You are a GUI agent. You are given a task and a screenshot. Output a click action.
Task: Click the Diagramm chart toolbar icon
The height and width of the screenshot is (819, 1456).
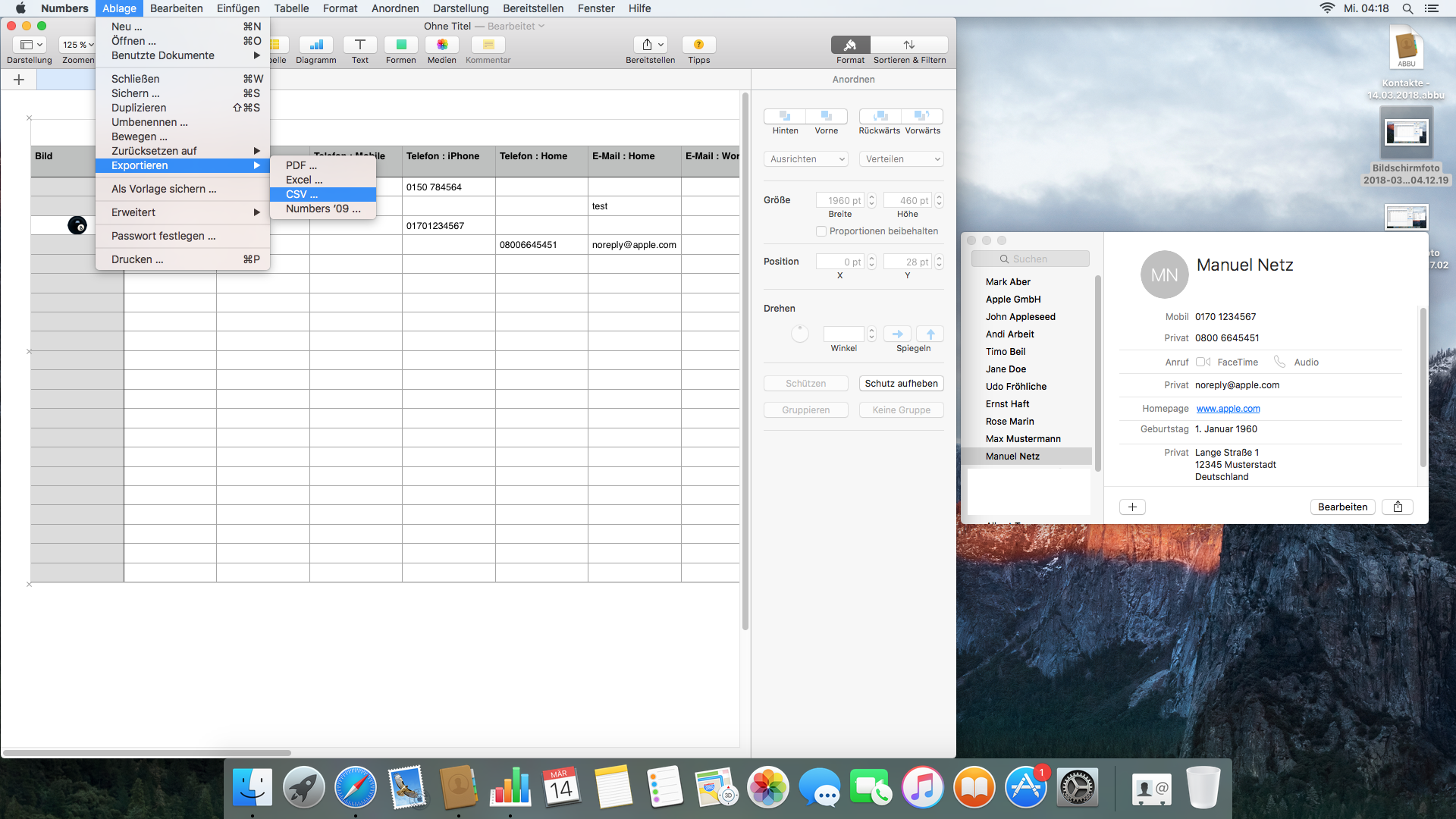coord(316,45)
